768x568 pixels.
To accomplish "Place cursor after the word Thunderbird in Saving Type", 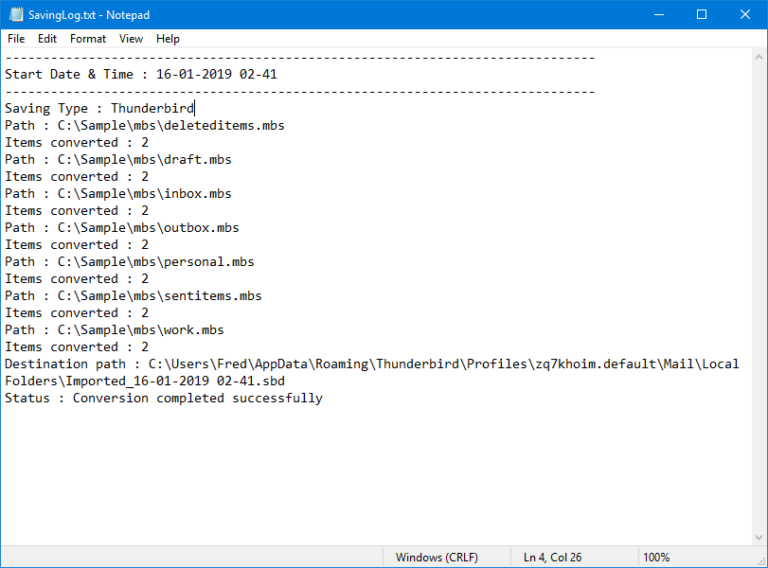I will click(196, 108).
